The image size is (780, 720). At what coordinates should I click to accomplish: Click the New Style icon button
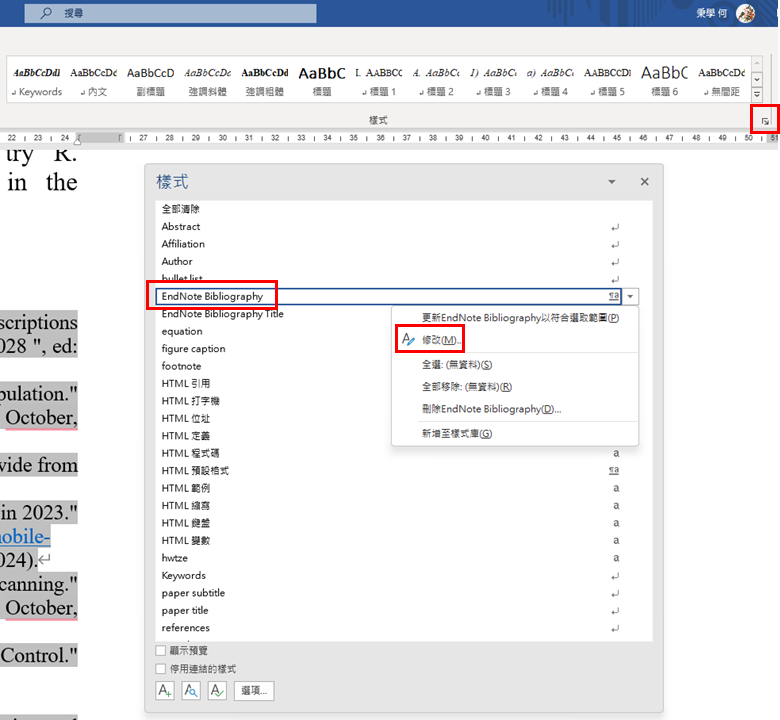(x=165, y=691)
